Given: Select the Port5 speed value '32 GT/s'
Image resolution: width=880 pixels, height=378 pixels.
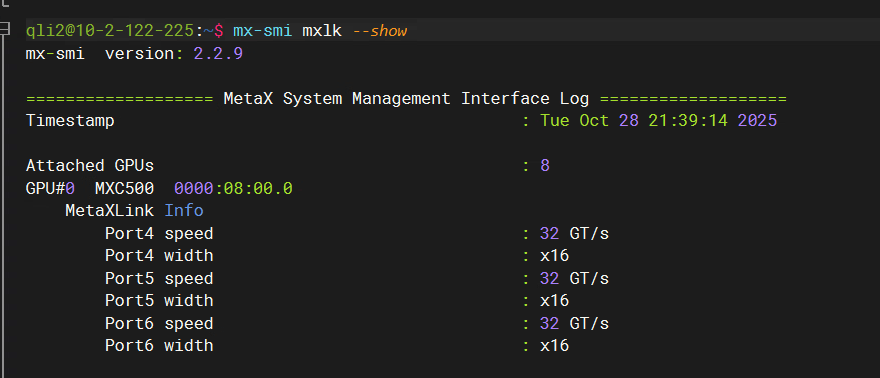Looking at the screenshot, I should click(x=575, y=278).
